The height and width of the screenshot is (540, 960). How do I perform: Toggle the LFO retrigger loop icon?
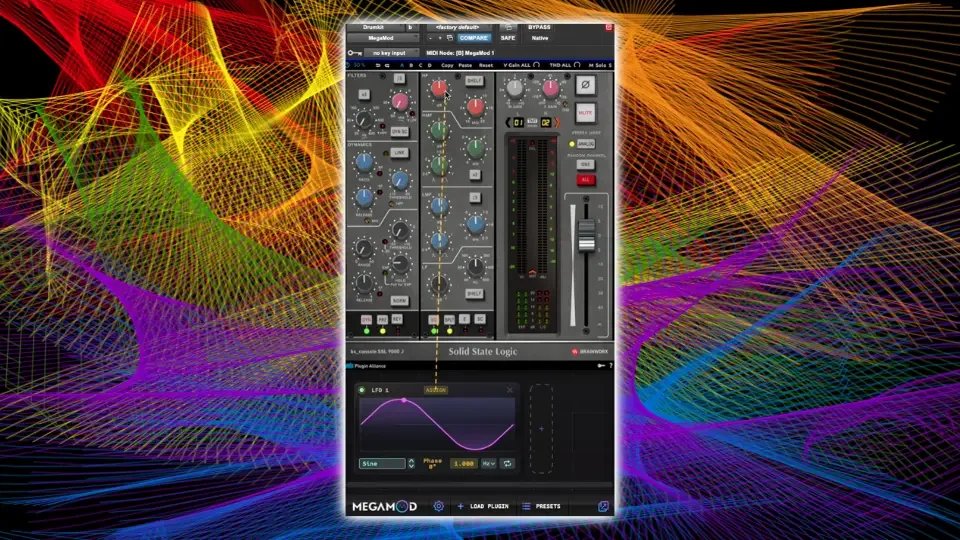click(x=508, y=463)
